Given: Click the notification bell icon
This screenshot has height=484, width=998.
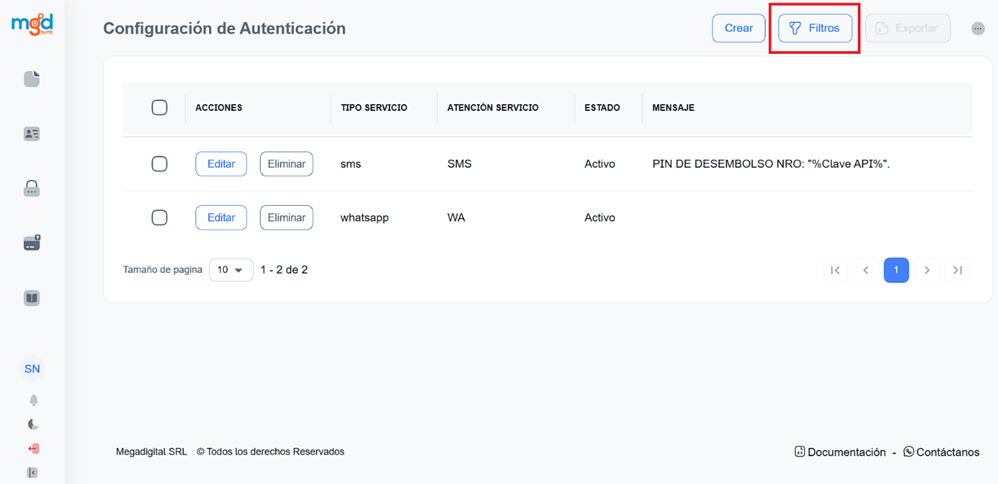Looking at the screenshot, I should tap(33, 400).
